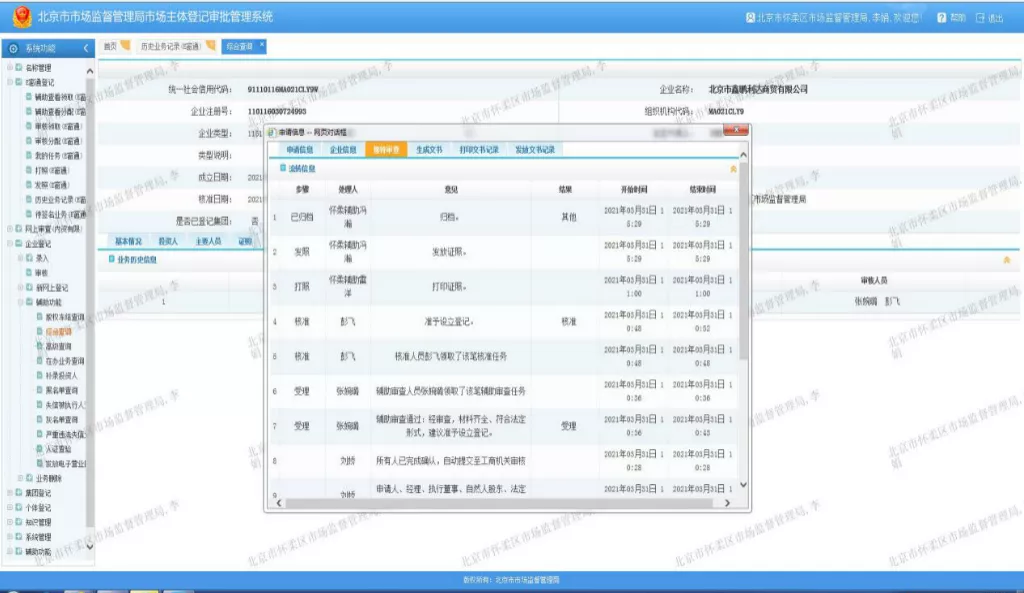Click the 退出 logout icon in header
Image resolution: width=1024 pixels, height=593 pixels.
tap(980, 18)
